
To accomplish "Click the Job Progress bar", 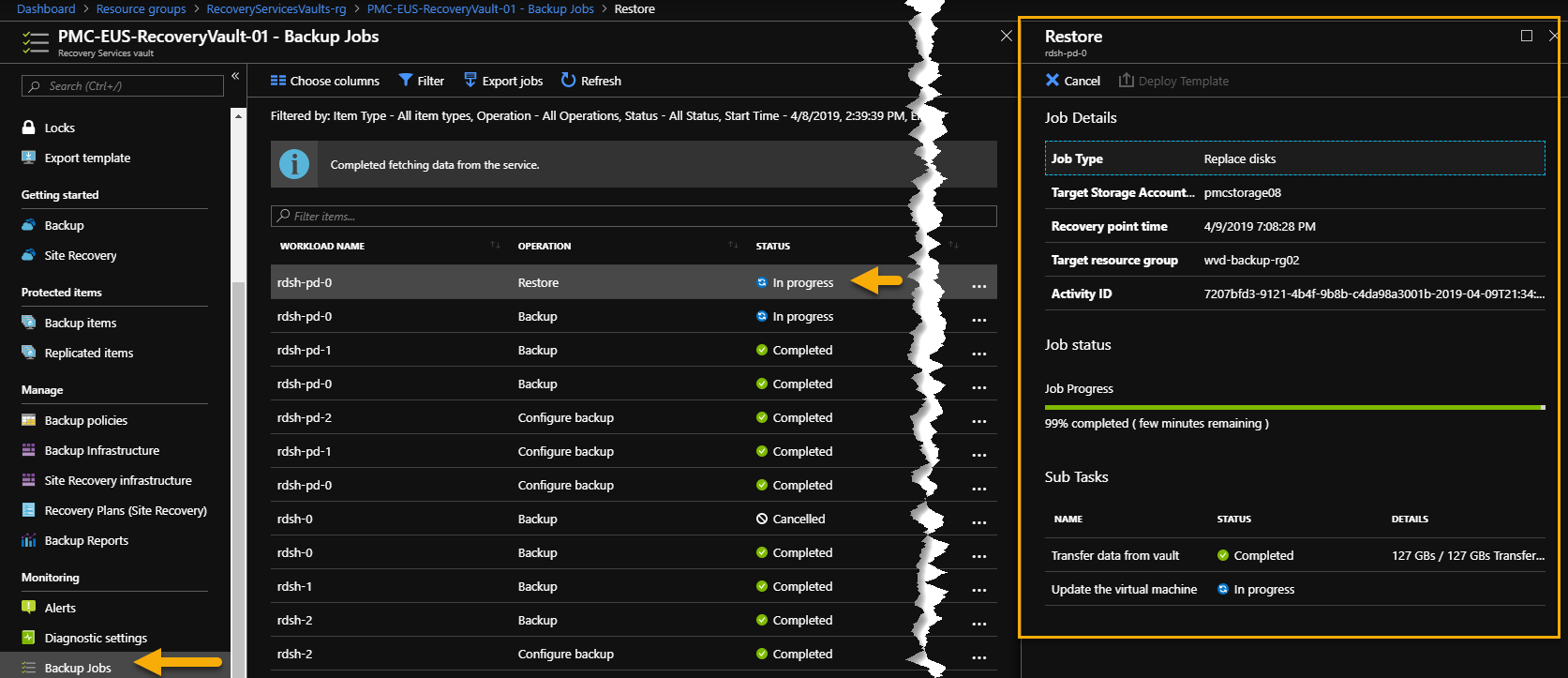I will [x=1294, y=407].
